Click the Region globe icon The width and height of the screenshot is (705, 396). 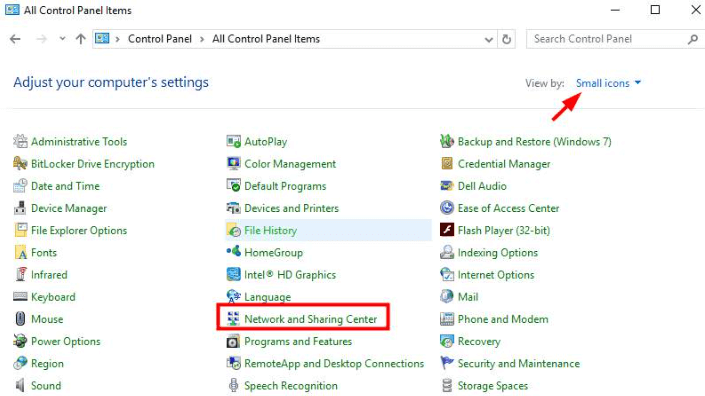pos(20,363)
